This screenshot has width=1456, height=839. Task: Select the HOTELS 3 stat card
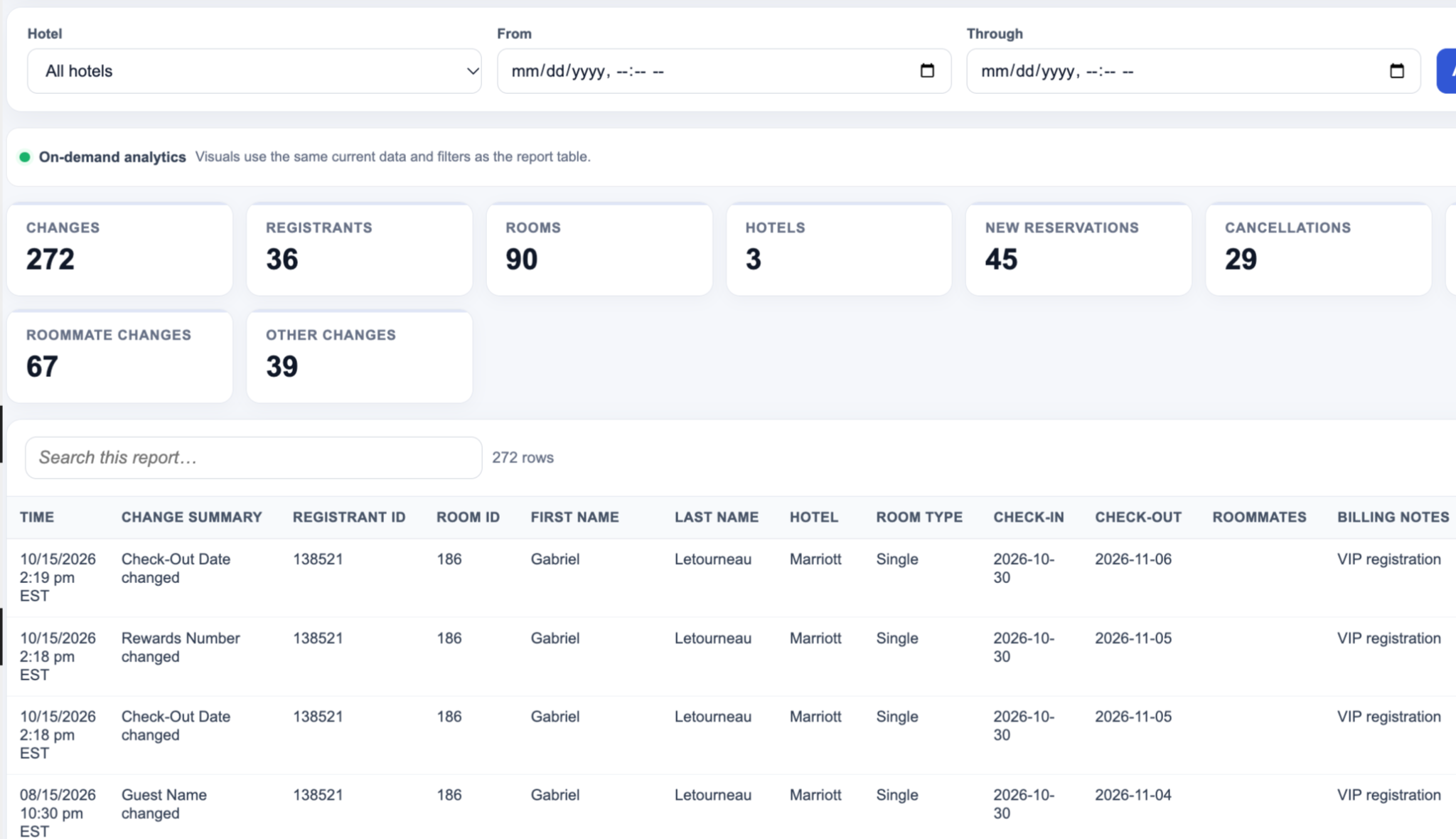[839, 249]
